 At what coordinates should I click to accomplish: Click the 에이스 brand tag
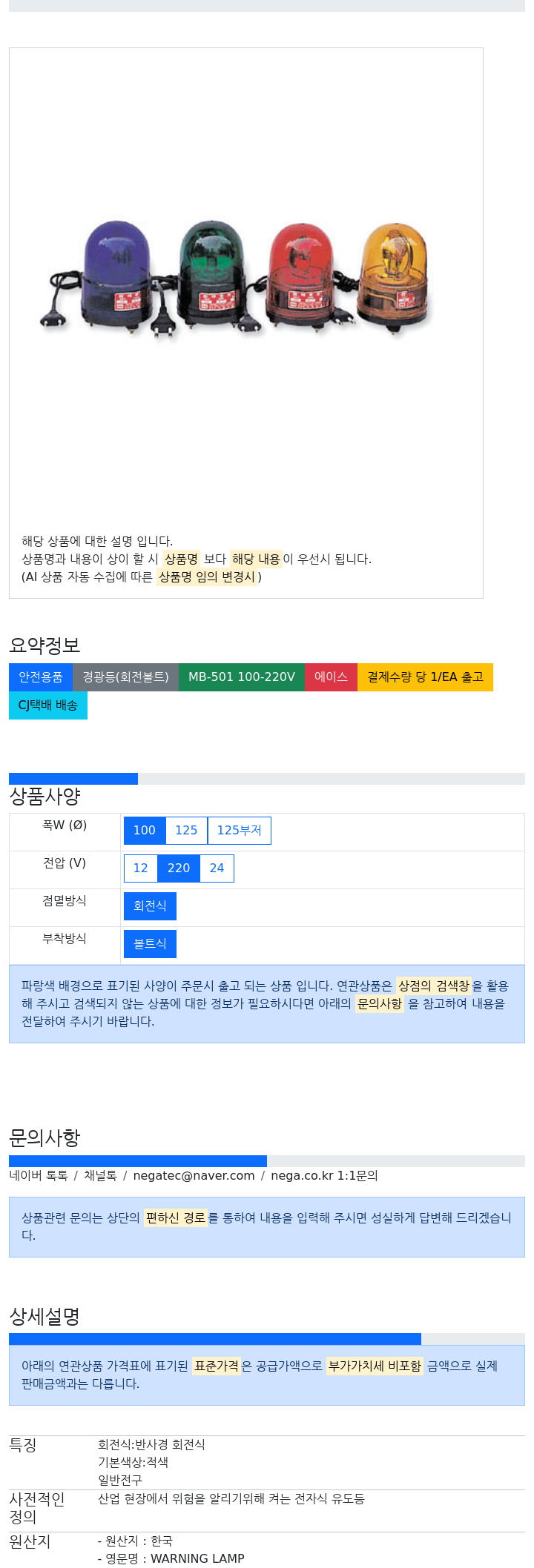(x=331, y=677)
